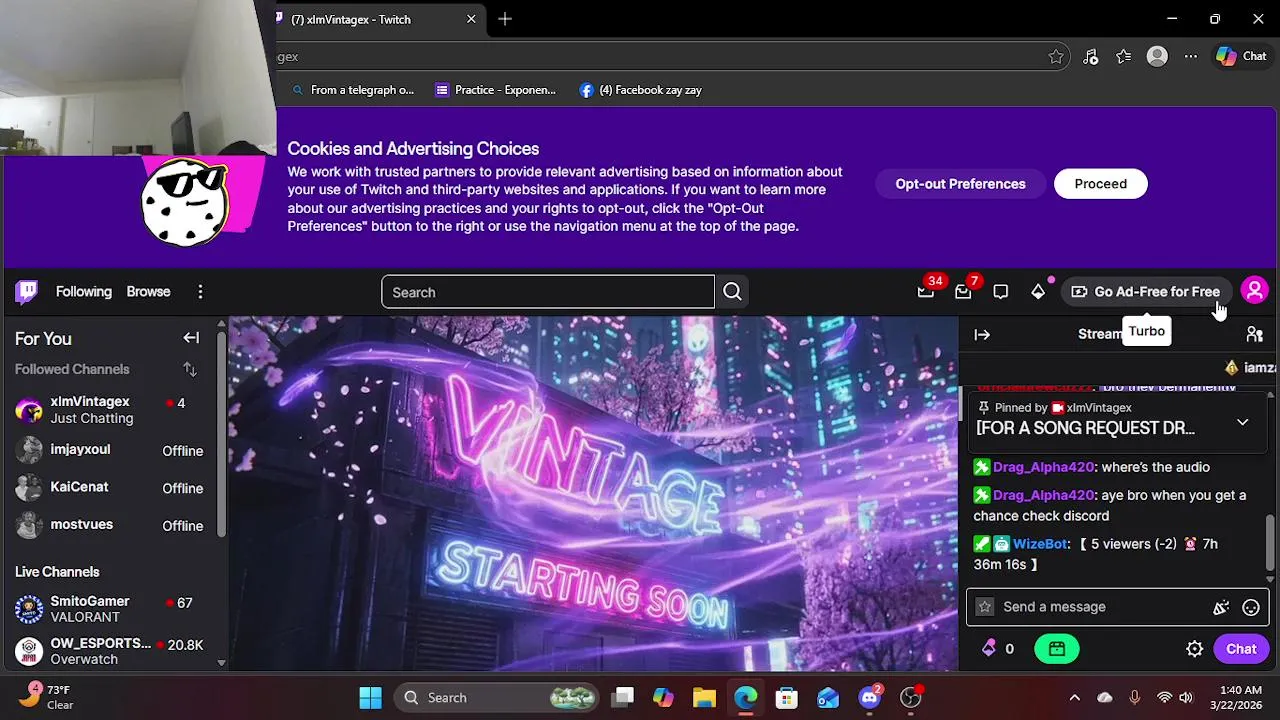The height and width of the screenshot is (720, 1280).
Task: Collapse the stream chat panel arrow
Action: tap(982, 335)
